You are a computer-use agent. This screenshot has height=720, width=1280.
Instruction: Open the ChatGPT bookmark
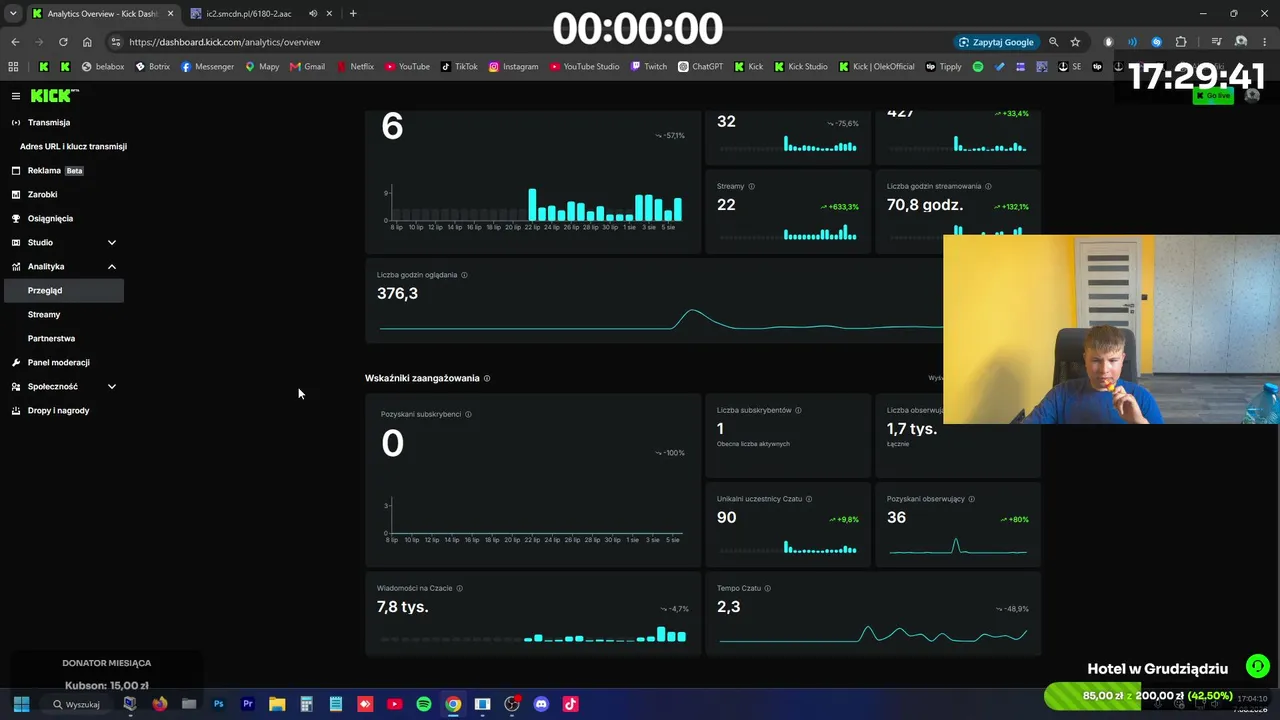pyautogui.click(x=700, y=67)
